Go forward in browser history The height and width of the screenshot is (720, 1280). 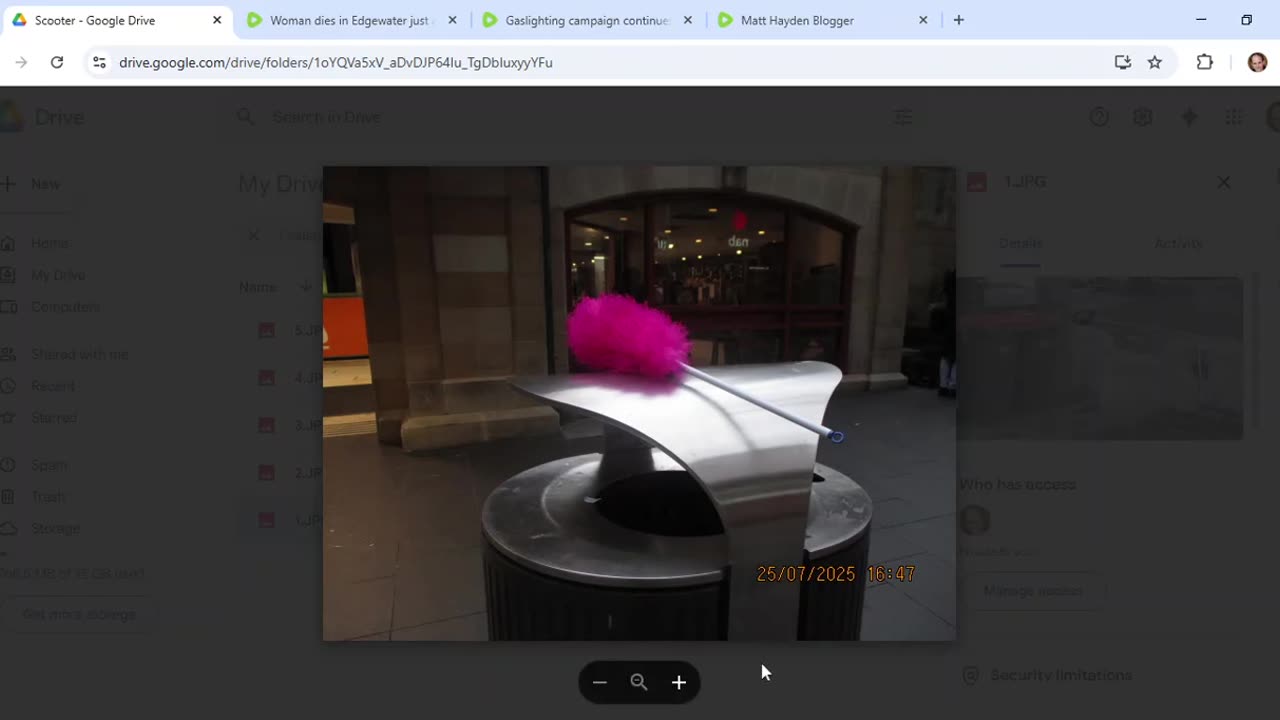[x=21, y=62]
